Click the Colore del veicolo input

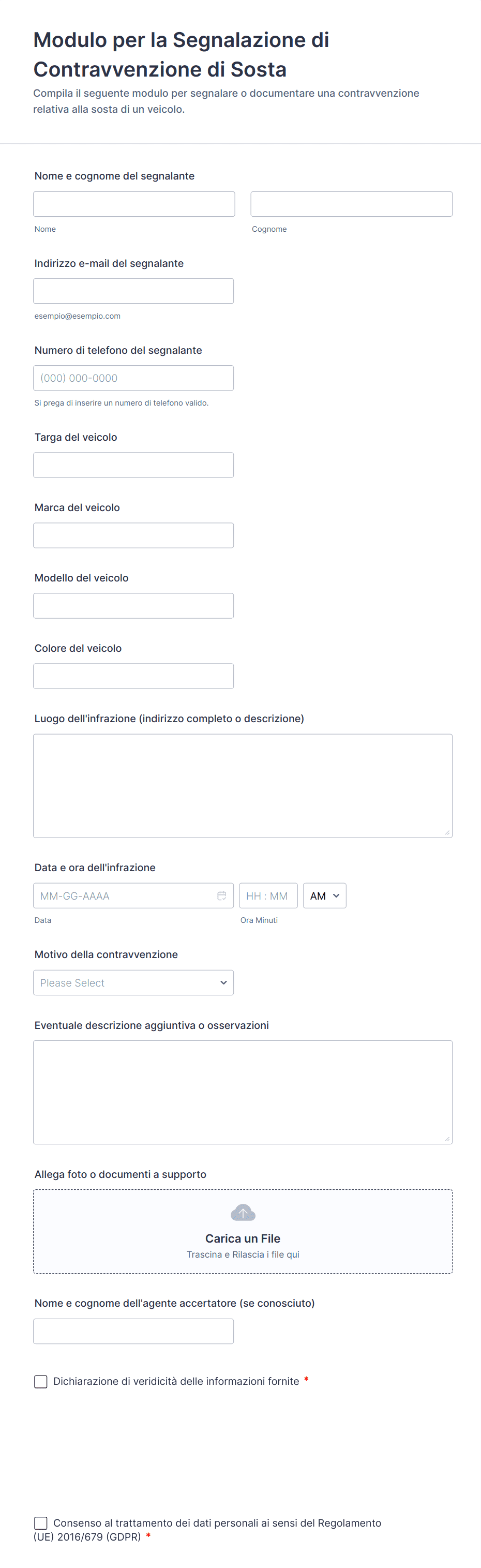(133, 676)
